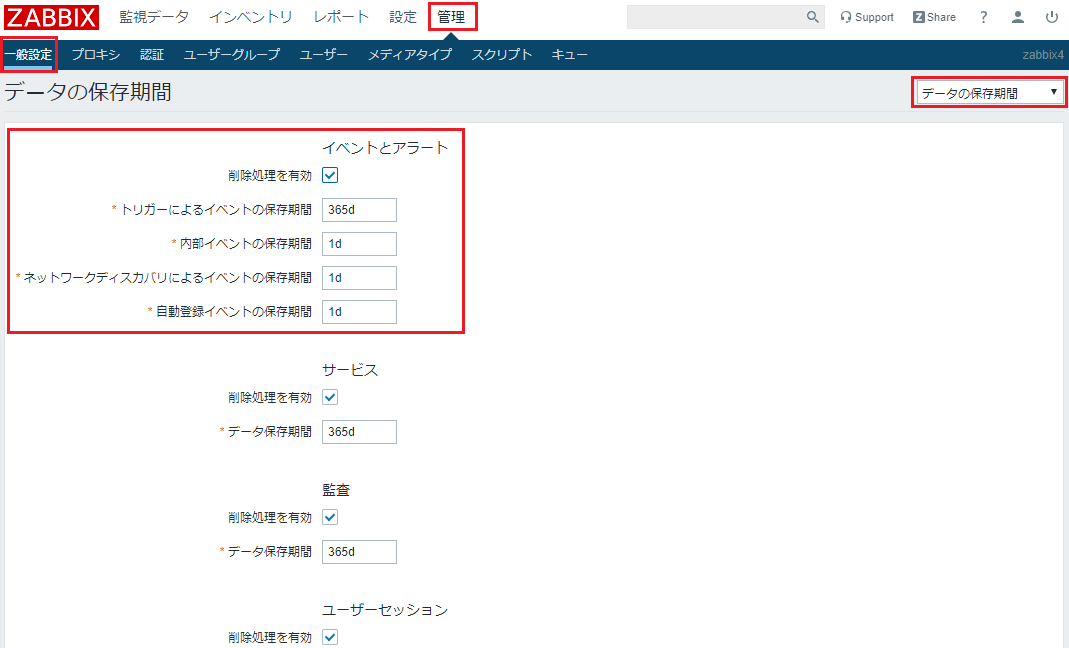
Task: Toggle 削除処理を有効 for ユーザーセッション
Action: click(330, 637)
